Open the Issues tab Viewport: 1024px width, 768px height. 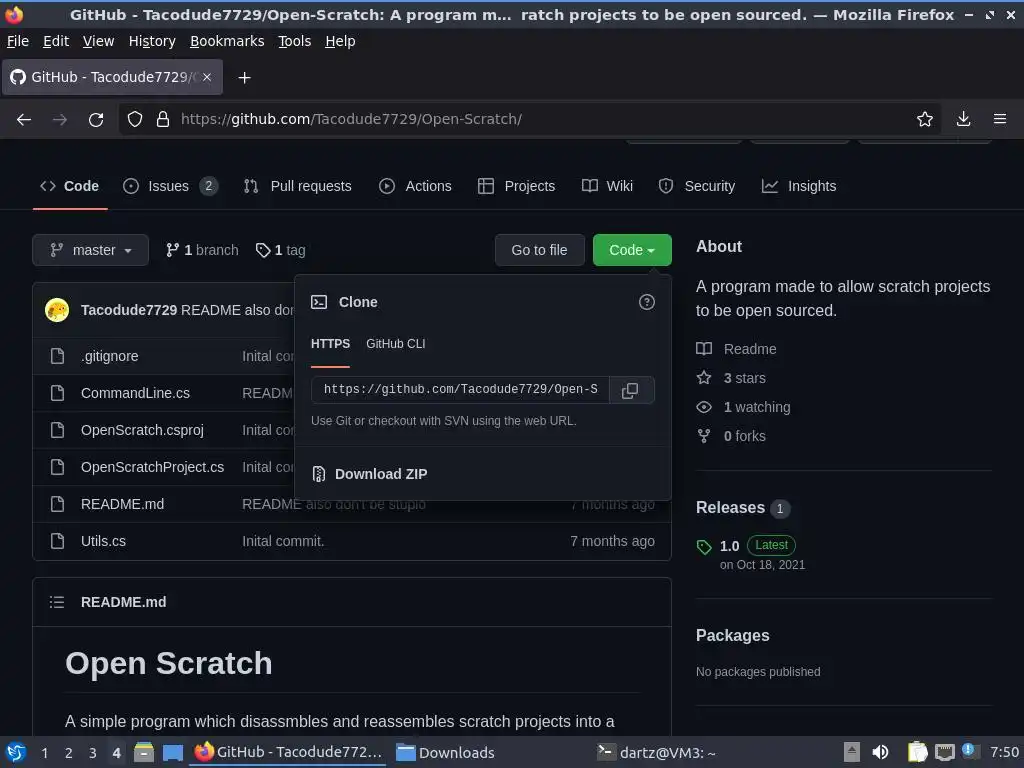(x=170, y=187)
